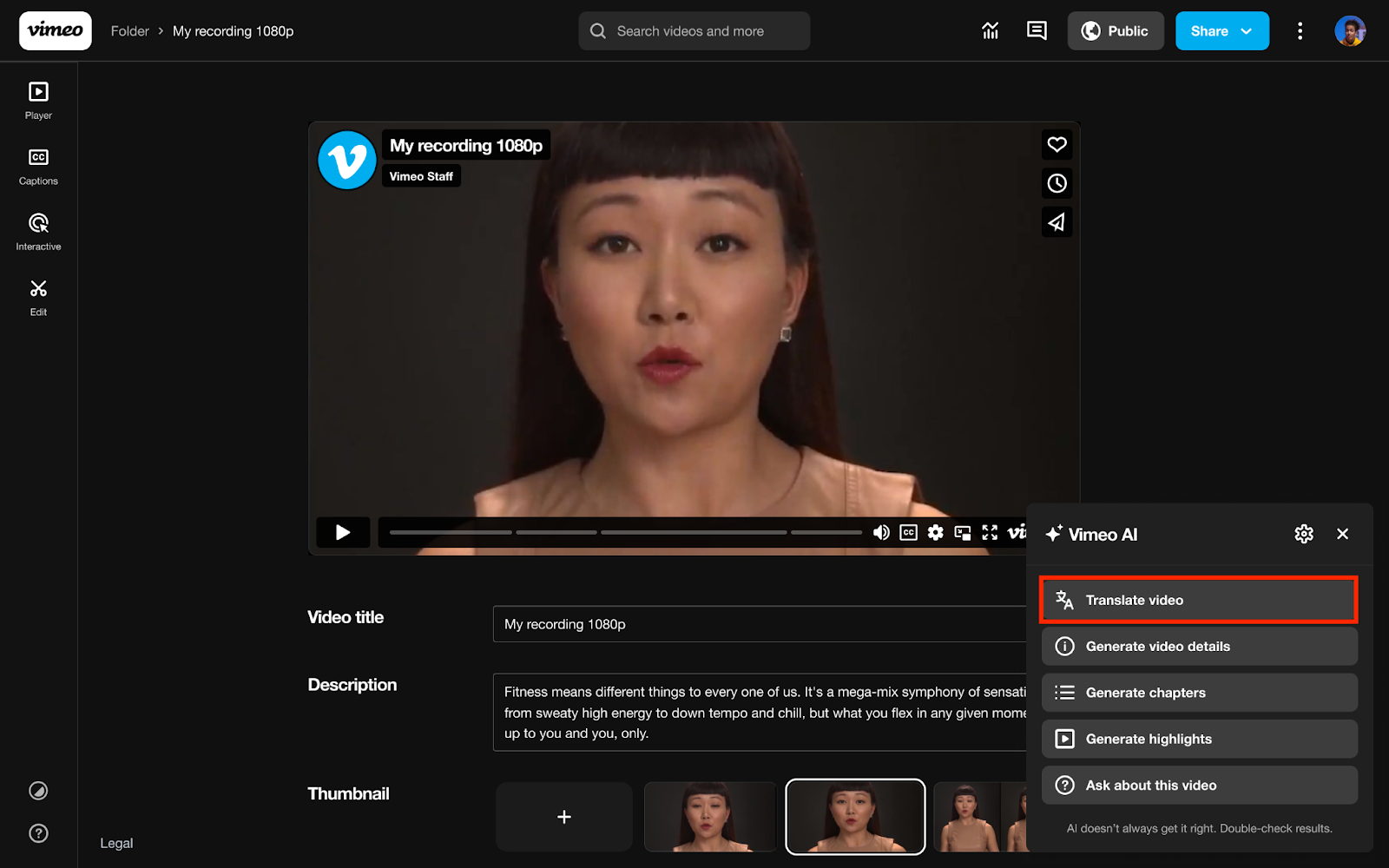Screen dimensions: 1389x868
Task: Open the Edit scissors tool
Action: pyautogui.click(x=38, y=298)
